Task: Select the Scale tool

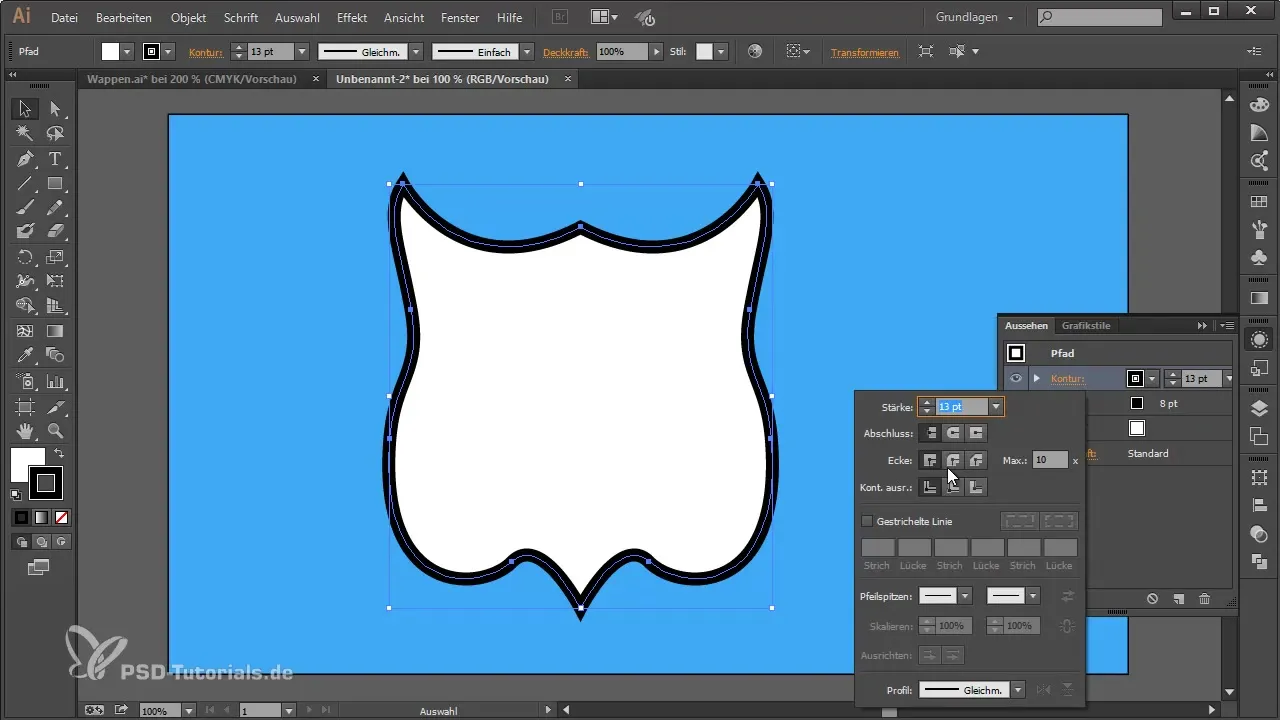Action: tap(55, 257)
